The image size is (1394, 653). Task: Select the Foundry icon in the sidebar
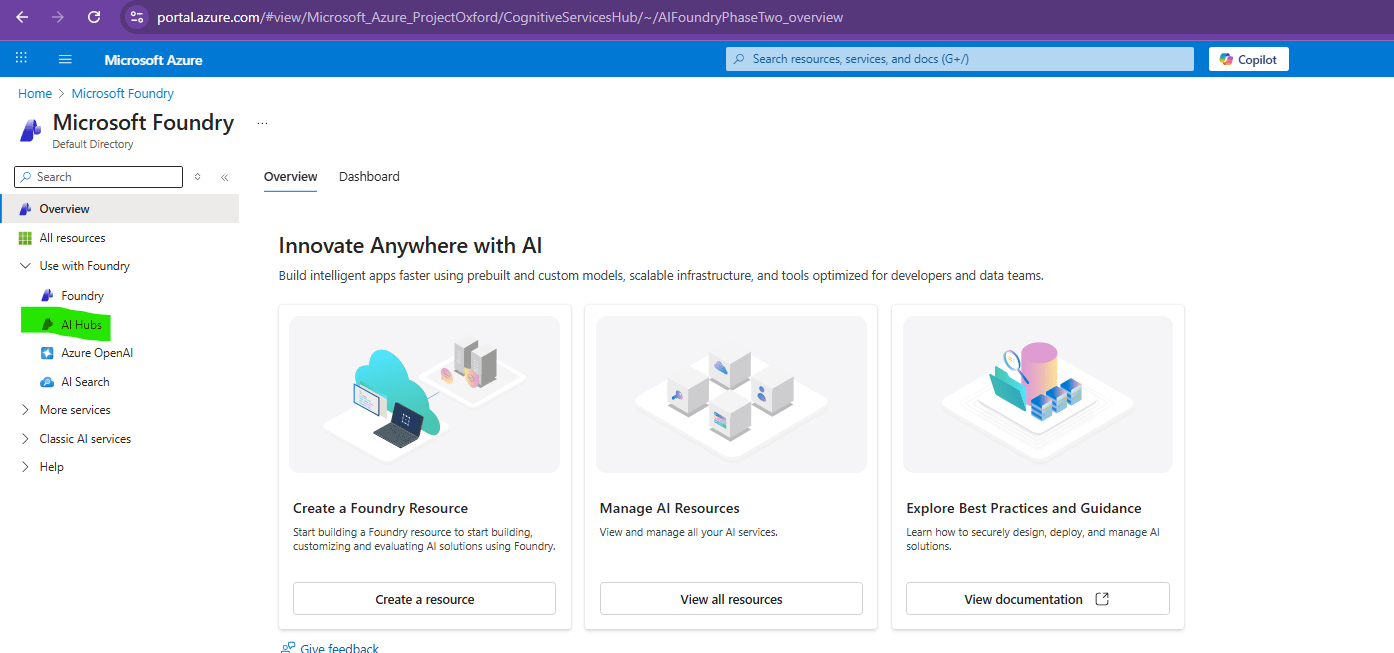(76, 295)
